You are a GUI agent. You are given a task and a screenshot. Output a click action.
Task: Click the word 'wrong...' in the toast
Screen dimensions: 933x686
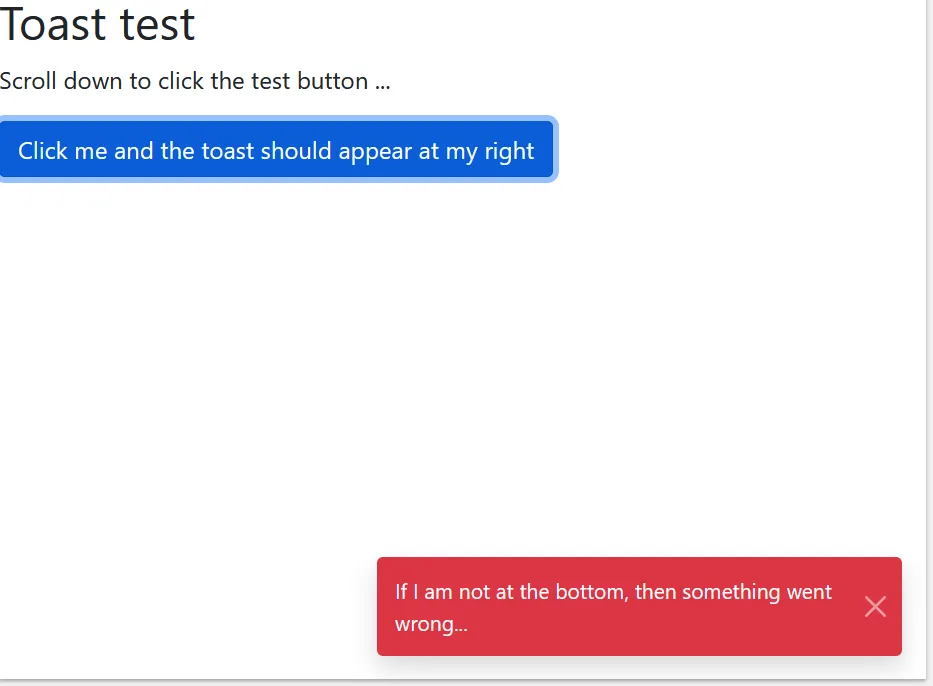coord(431,625)
